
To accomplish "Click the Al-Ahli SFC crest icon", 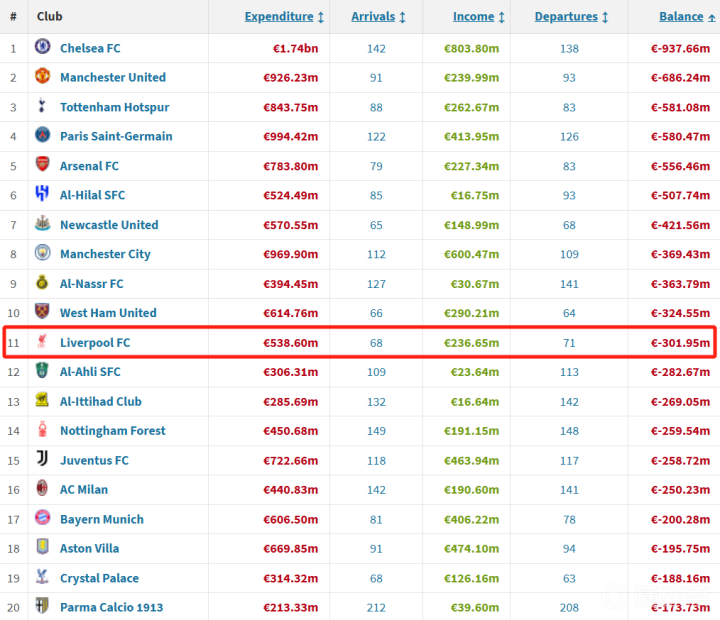I will [x=43, y=370].
